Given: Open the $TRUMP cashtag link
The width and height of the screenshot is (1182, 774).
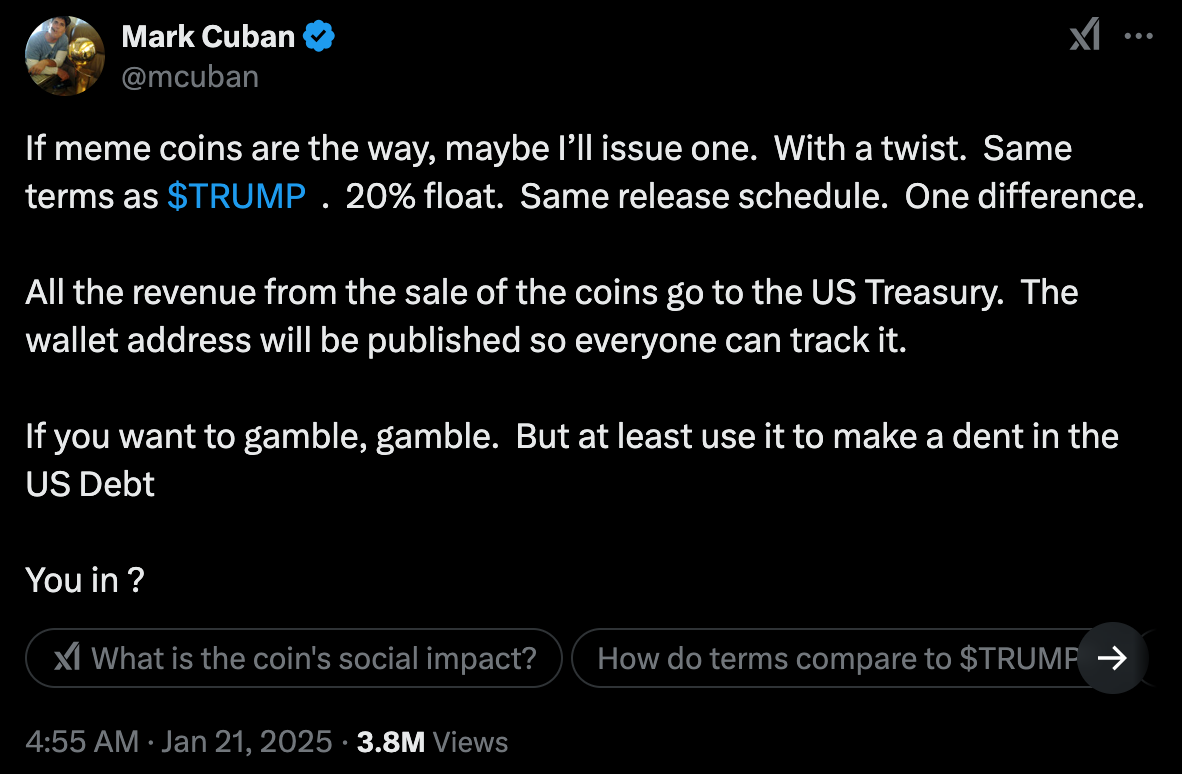Looking at the screenshot, I should [237, 196].
